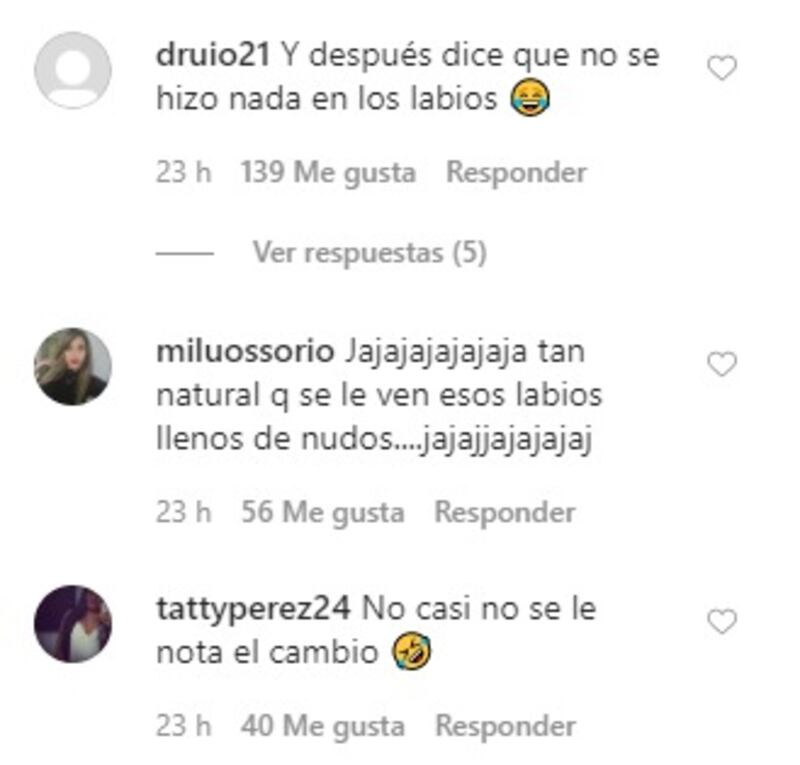
Task: Click Responder under druio21's comment
Action: pyautogui.click(x=516, y=172)
